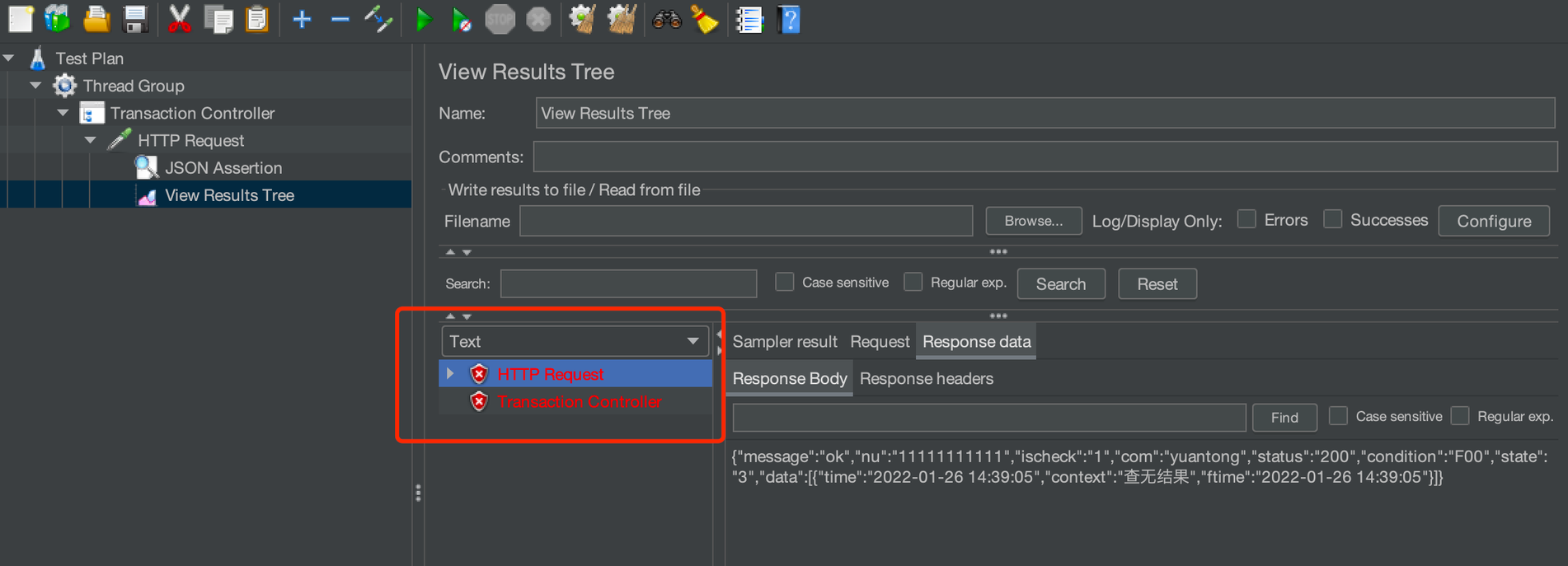Click the Browse... button
Image resolution: width=1568 pixels, height=566 pixels.
1033,221
